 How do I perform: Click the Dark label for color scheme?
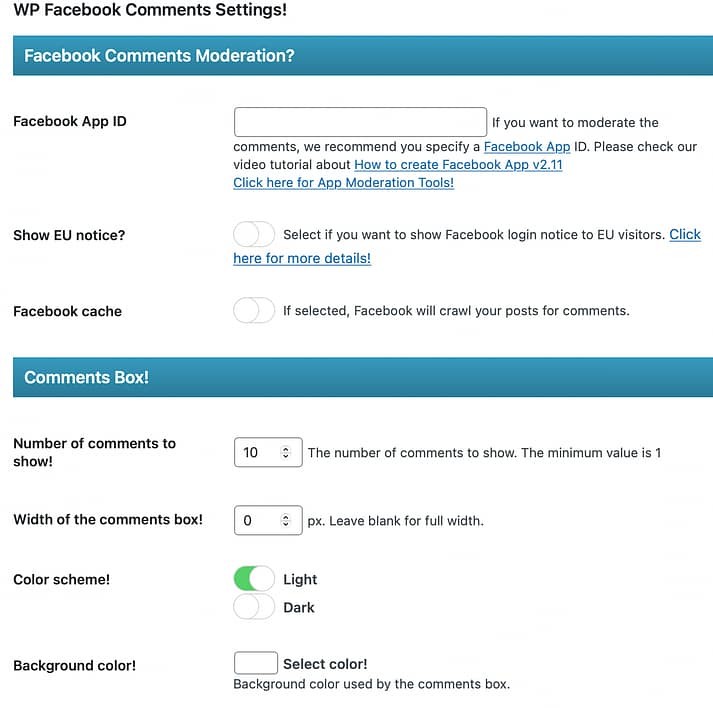click(x=299, y=607)
